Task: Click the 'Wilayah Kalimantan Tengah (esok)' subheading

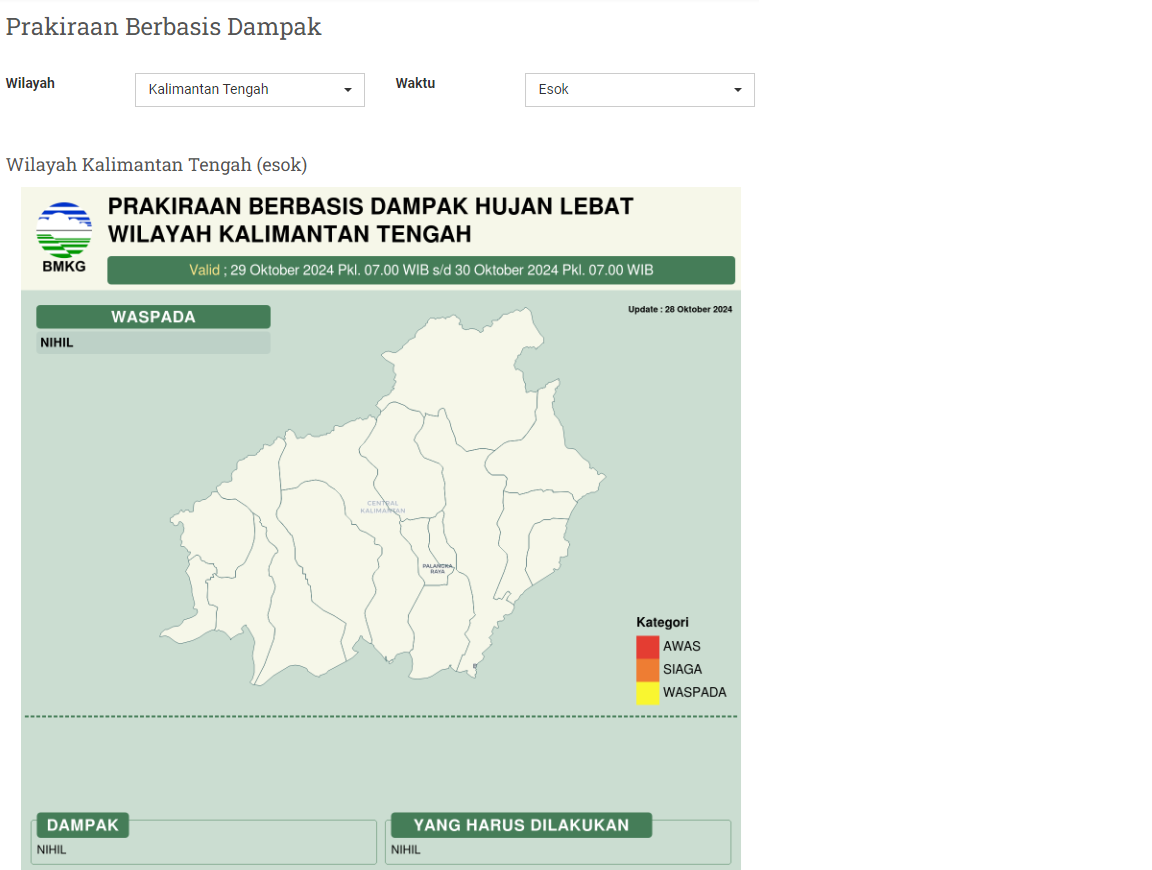Action: click(x=156, y=165)
